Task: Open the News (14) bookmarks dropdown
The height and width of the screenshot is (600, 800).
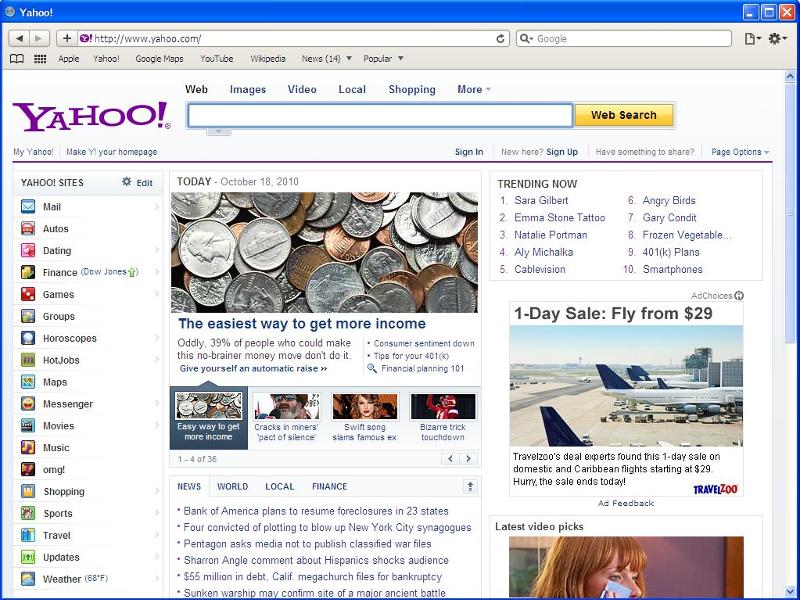Action: [x=327, y=59]
